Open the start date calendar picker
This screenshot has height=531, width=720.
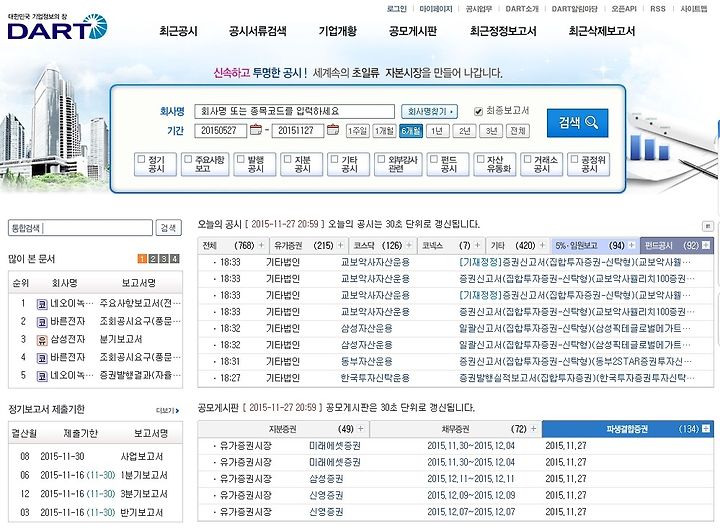tap(256, 130)
